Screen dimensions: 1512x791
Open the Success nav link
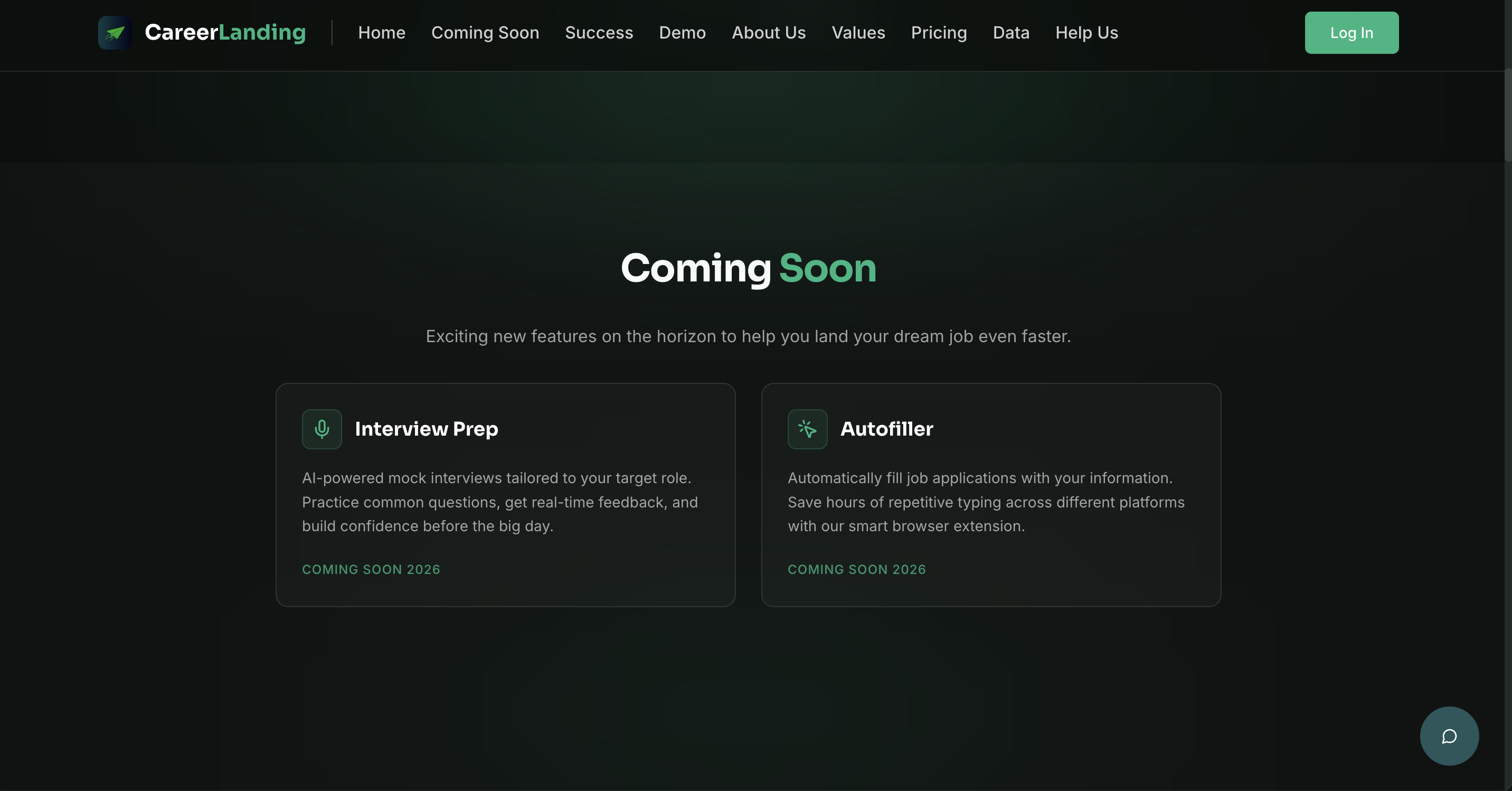[x=599, y=33]
